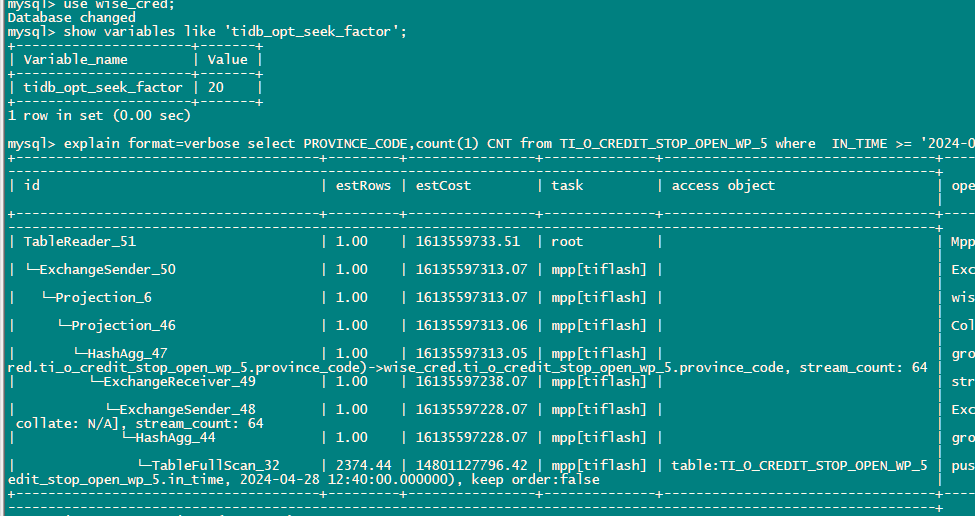Select the ExchangeReceiver_49 plan node
975x516 pixels.
[x=179, y=381]
